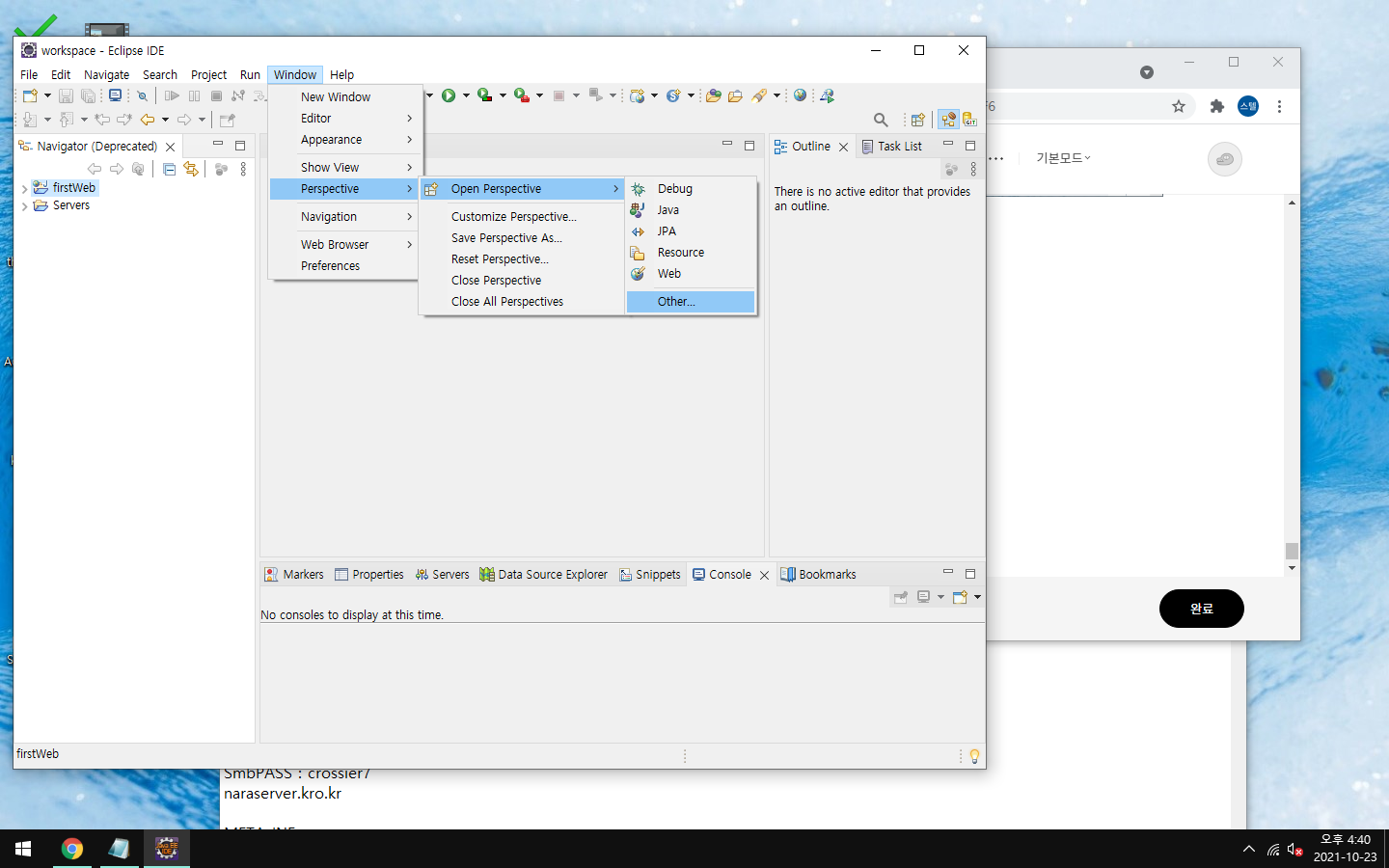Click Preferences in Window menu
The width and height of the screenshot is (1389, 868).
344,266
